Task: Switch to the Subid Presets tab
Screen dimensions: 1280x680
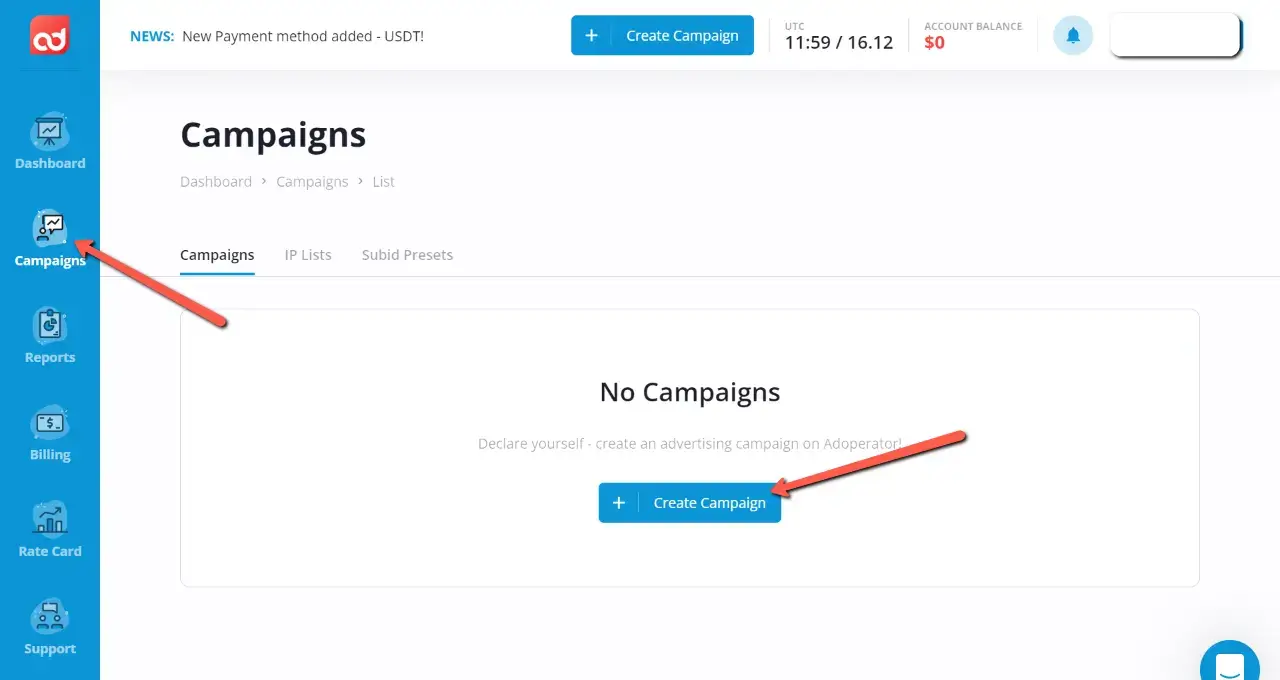Action: pos(407,255)
